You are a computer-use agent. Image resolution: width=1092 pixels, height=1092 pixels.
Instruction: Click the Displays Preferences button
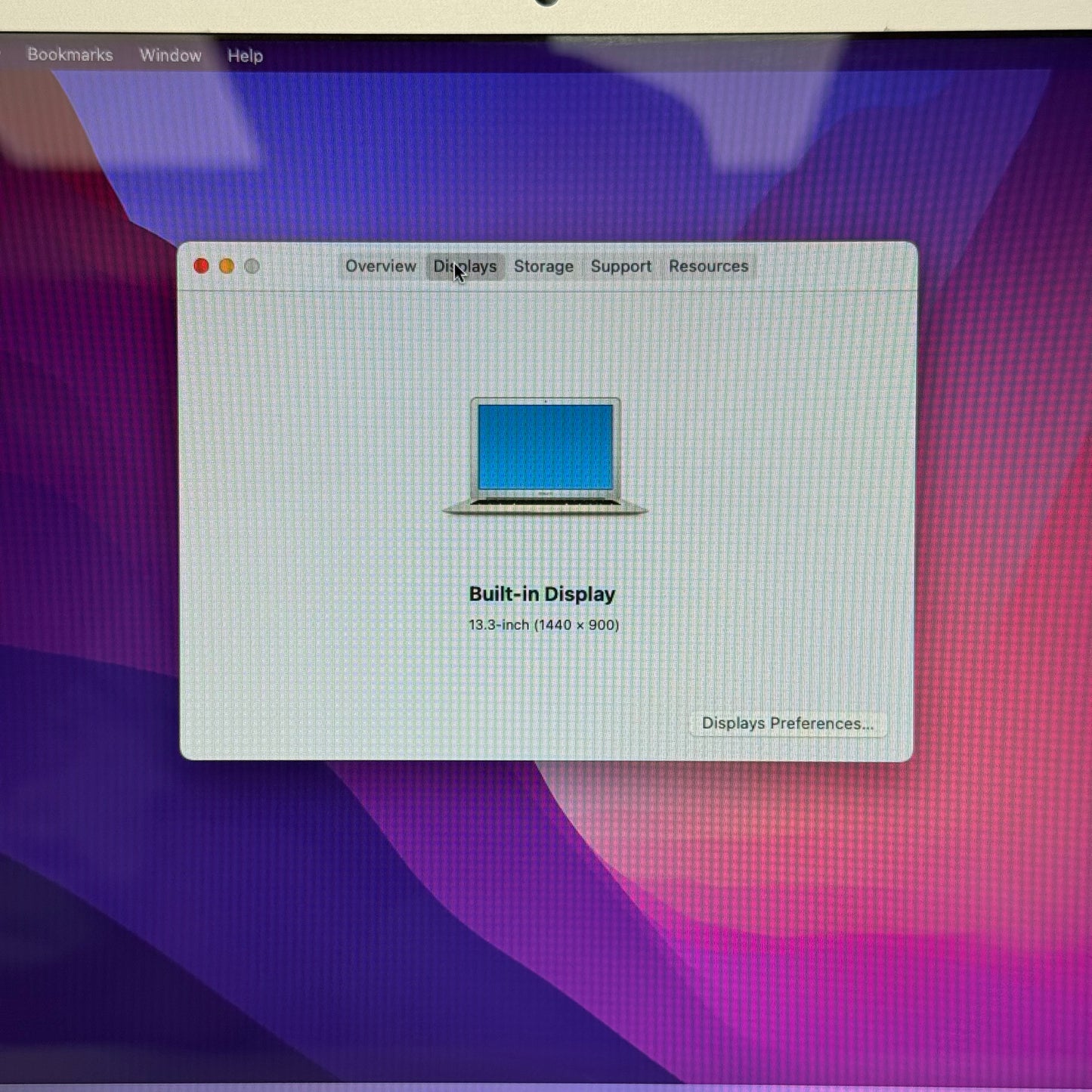tap(787, 724)
